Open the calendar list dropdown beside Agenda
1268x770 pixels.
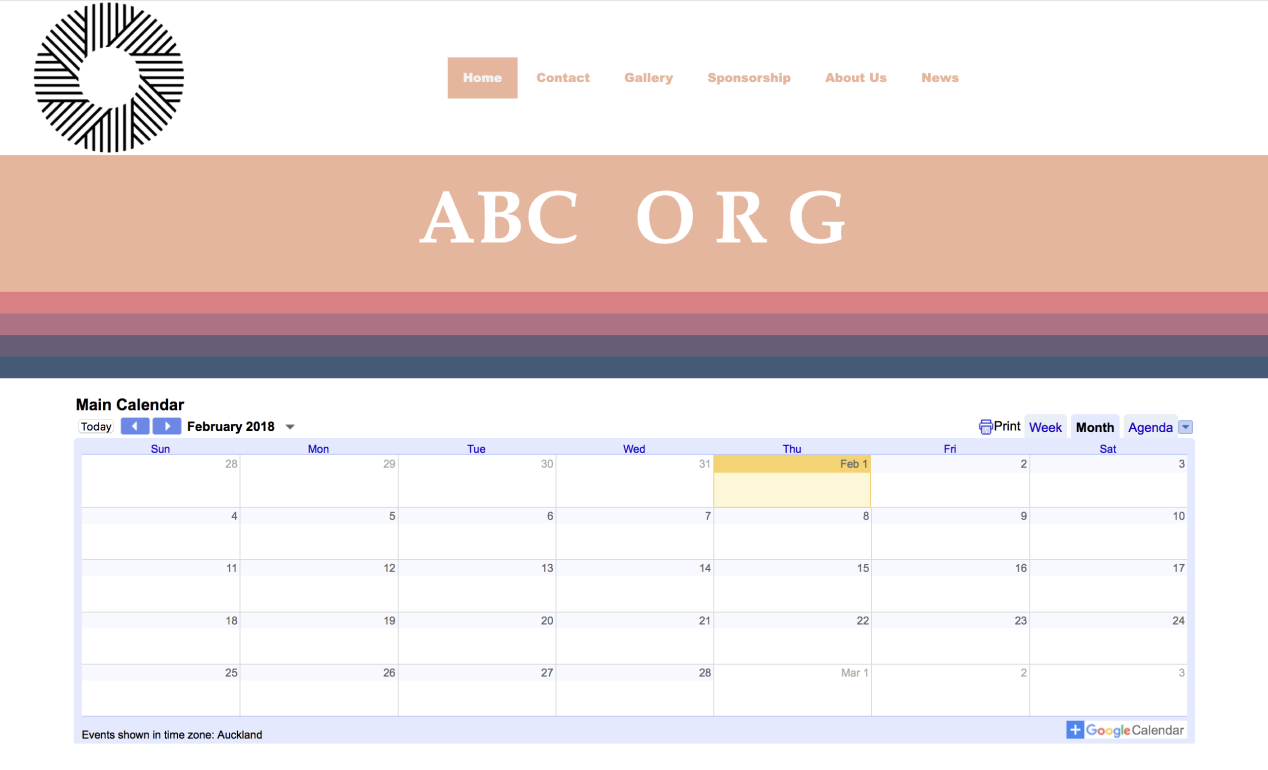click(x=1186, y=427)
